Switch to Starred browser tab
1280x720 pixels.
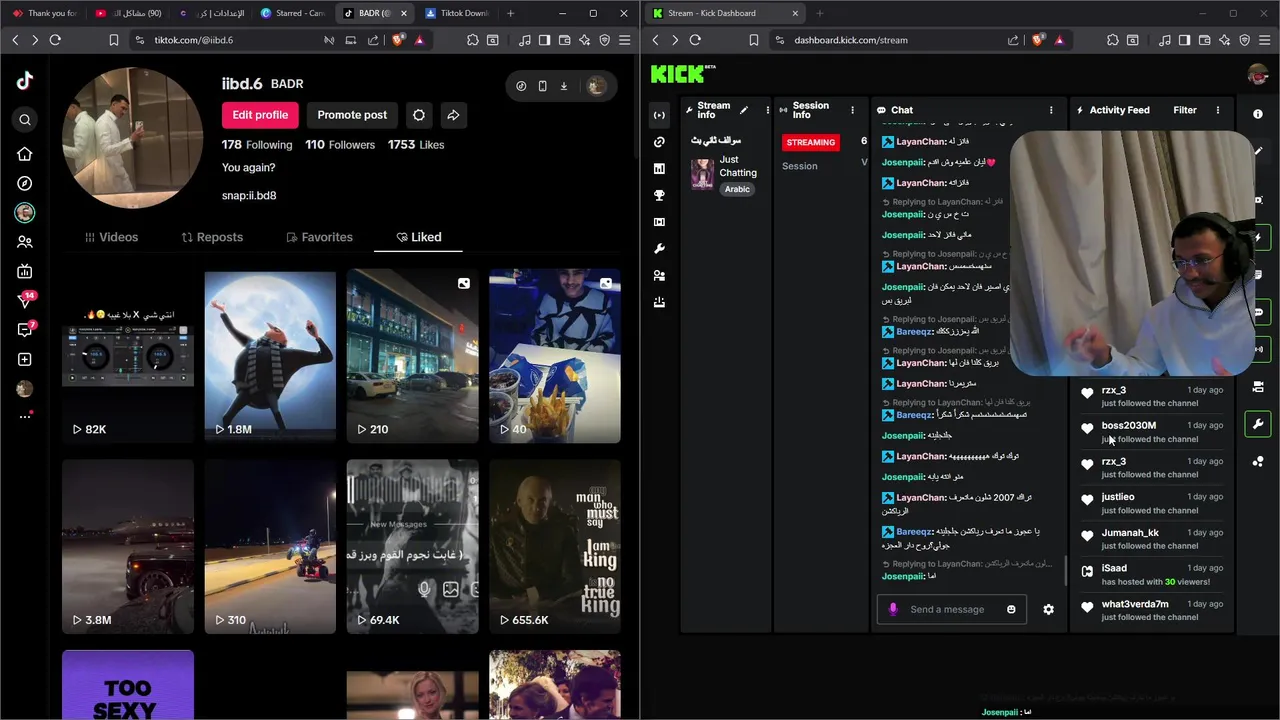pos(292,13)
